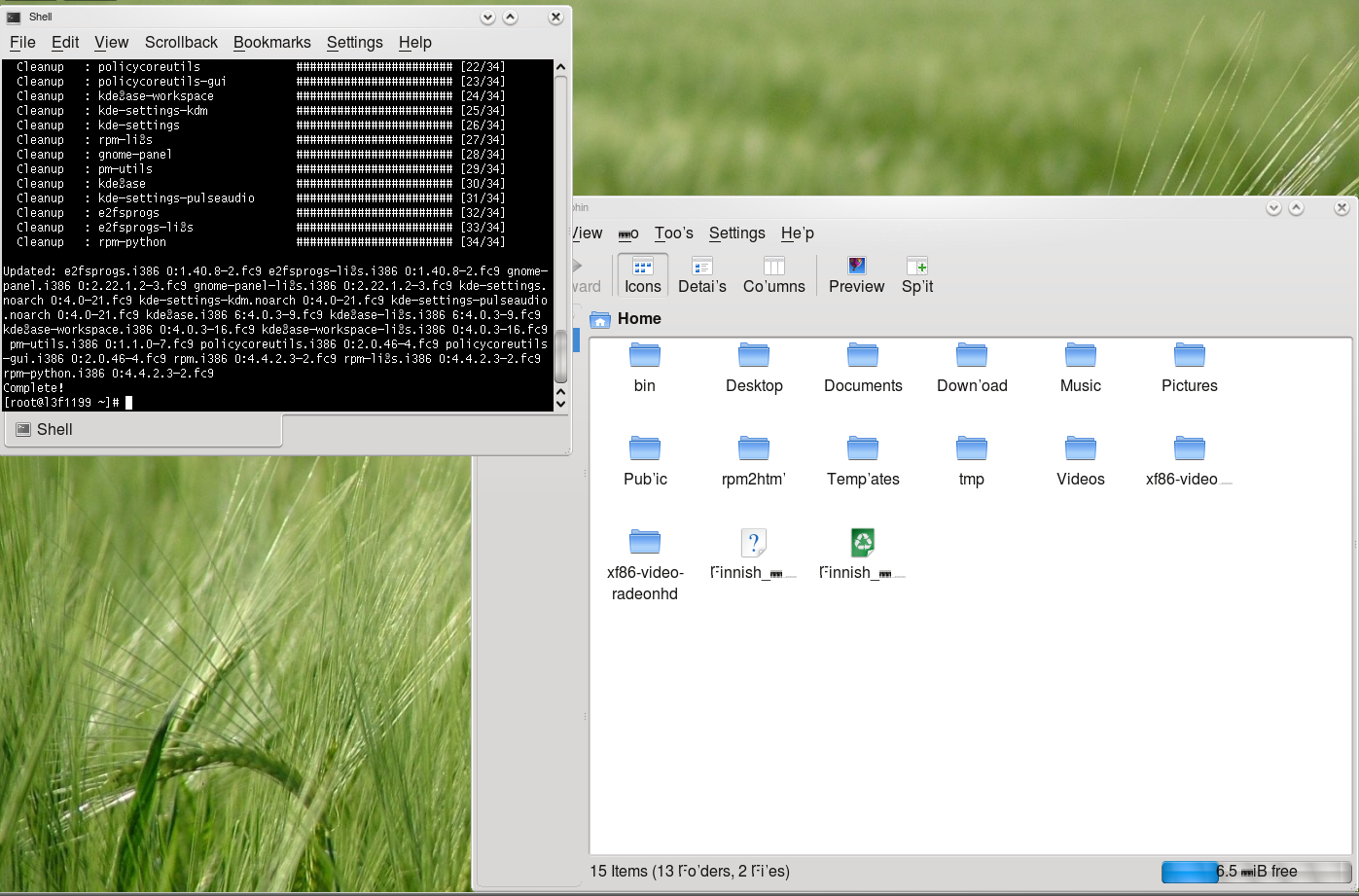
Task: Click the free disk space bar
Action: pos(1255,871)
